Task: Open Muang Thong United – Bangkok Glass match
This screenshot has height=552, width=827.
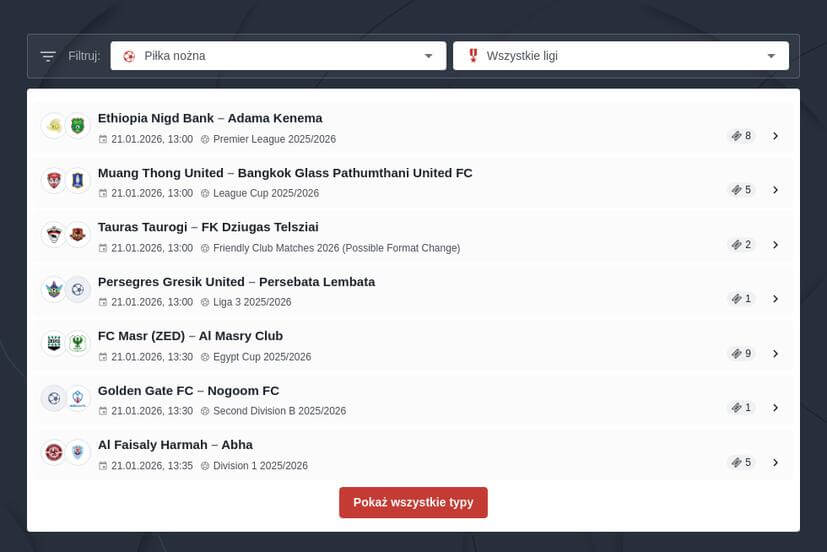Action: [x=285, y=173]
